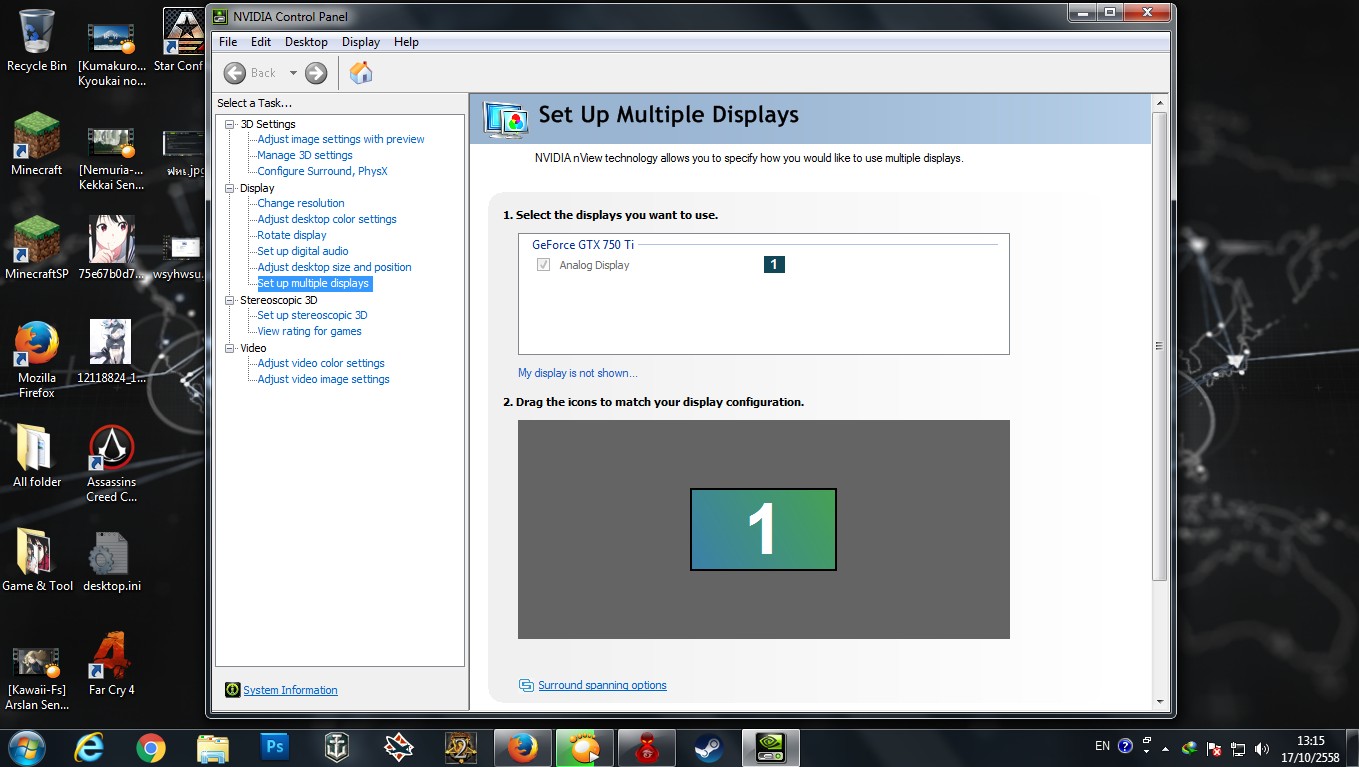Open Adjust desktop size and position task
This screenshot has height=767, width=1359.
[x=334, y=267]
